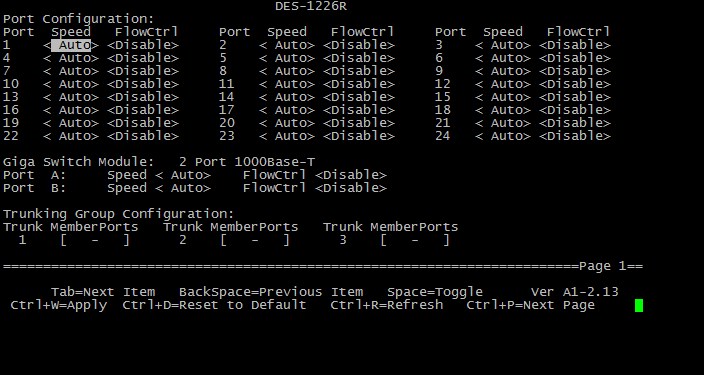
Task: Click the Ctrl+R=Refresh hint text
Action: [387, 305]
